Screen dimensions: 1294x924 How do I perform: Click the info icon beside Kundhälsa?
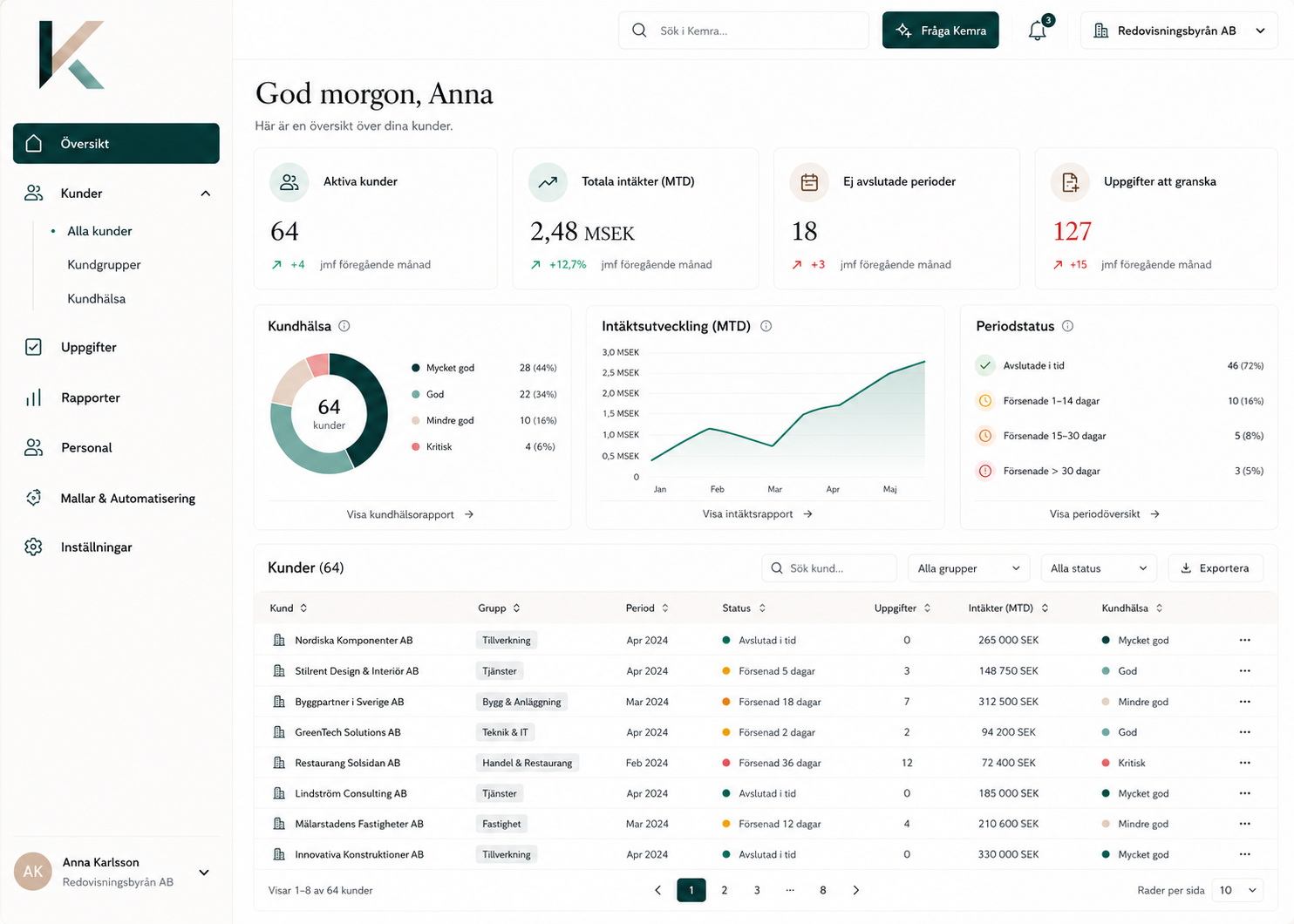click(x=344, y=326)
